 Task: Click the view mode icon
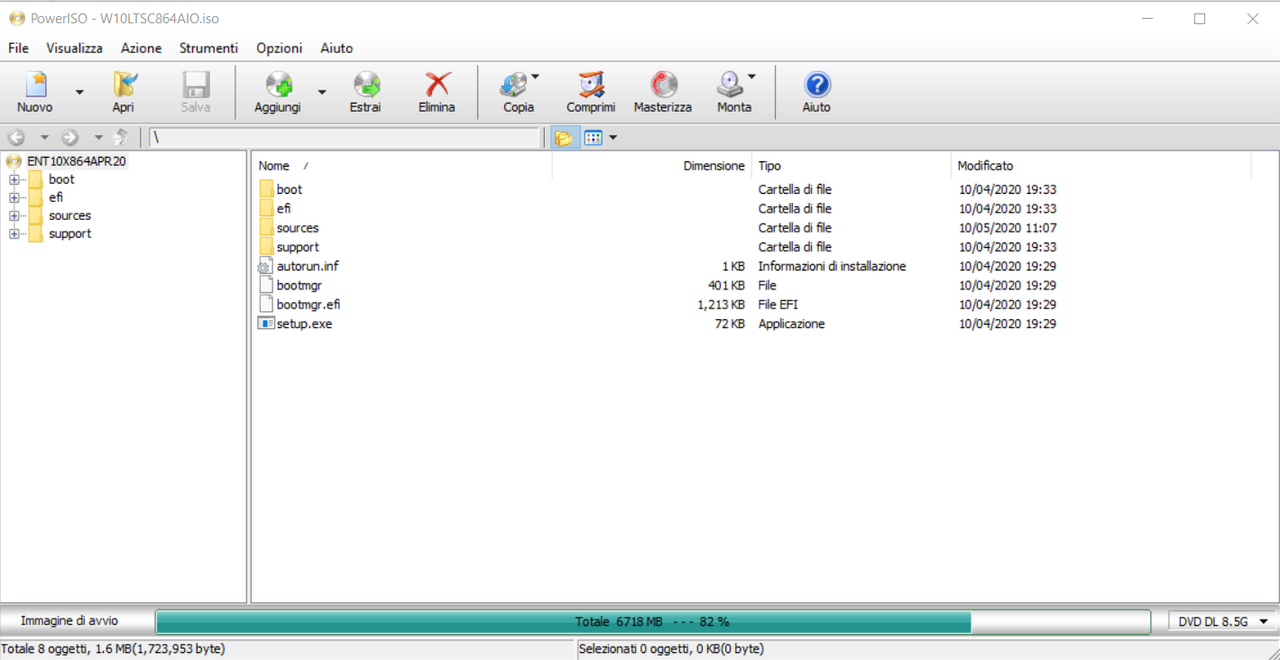pos(593,138)
